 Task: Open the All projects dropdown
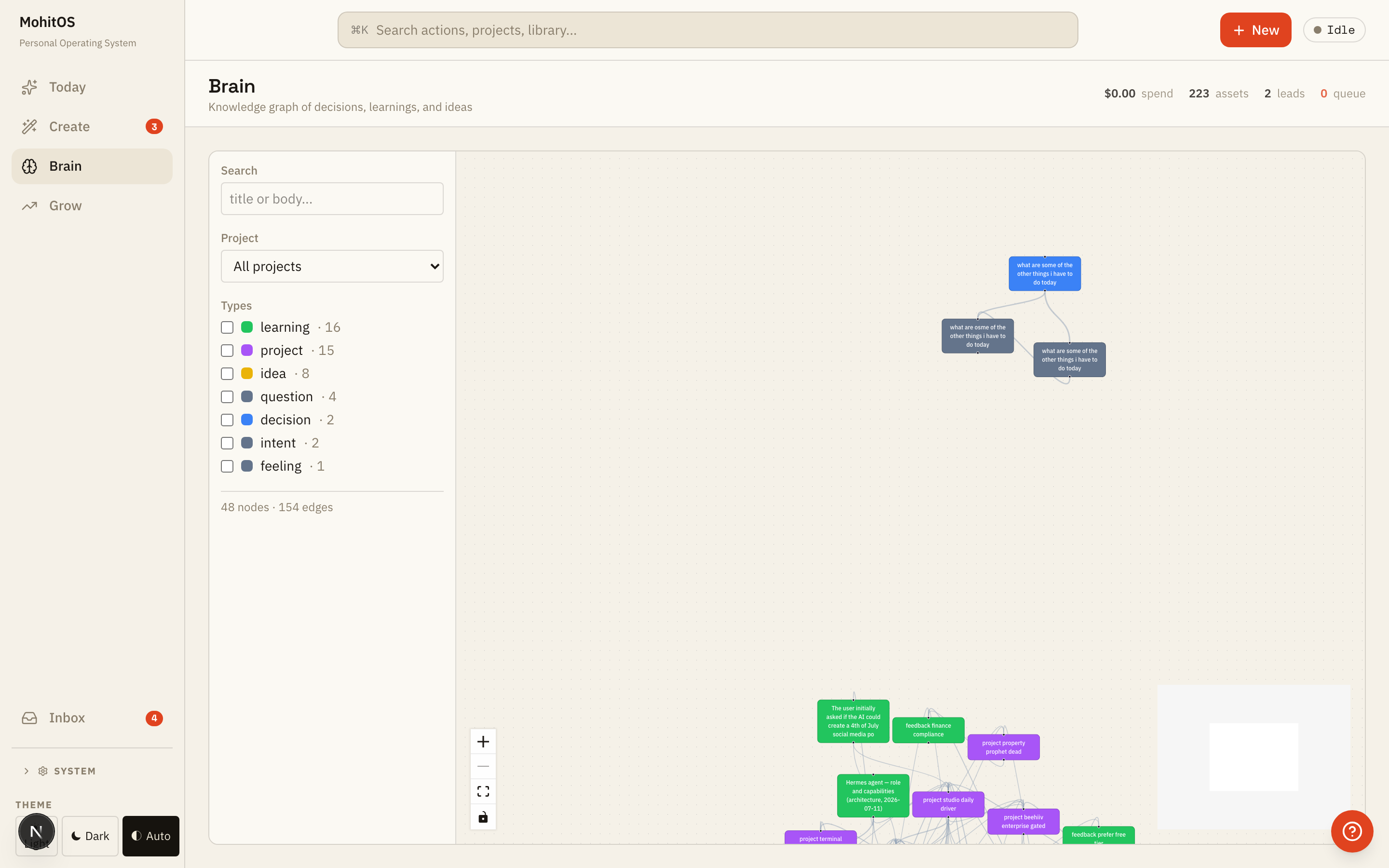click(332, 266)
